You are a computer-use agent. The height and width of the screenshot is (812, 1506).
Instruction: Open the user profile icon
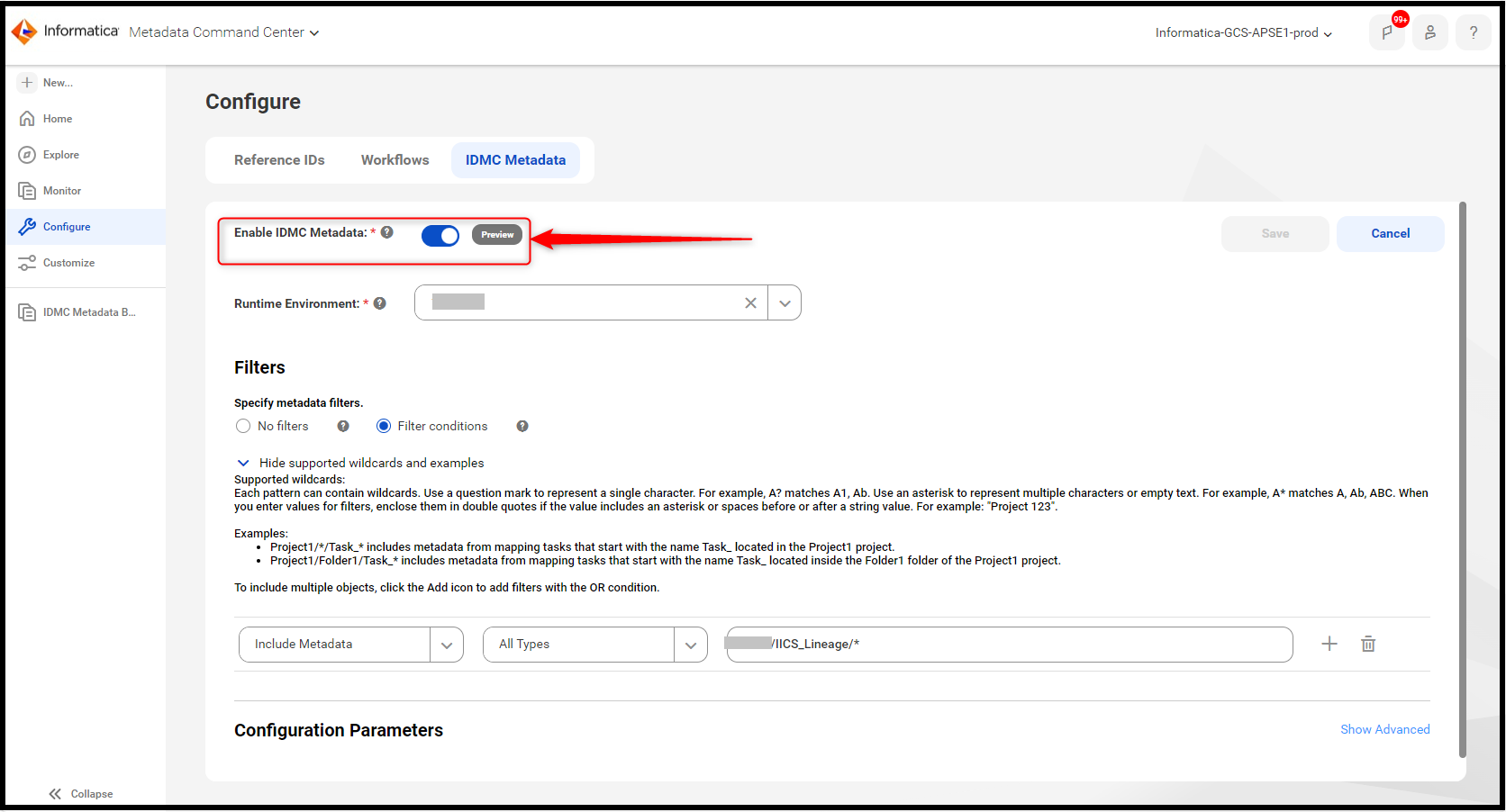tap(1430, 32)
